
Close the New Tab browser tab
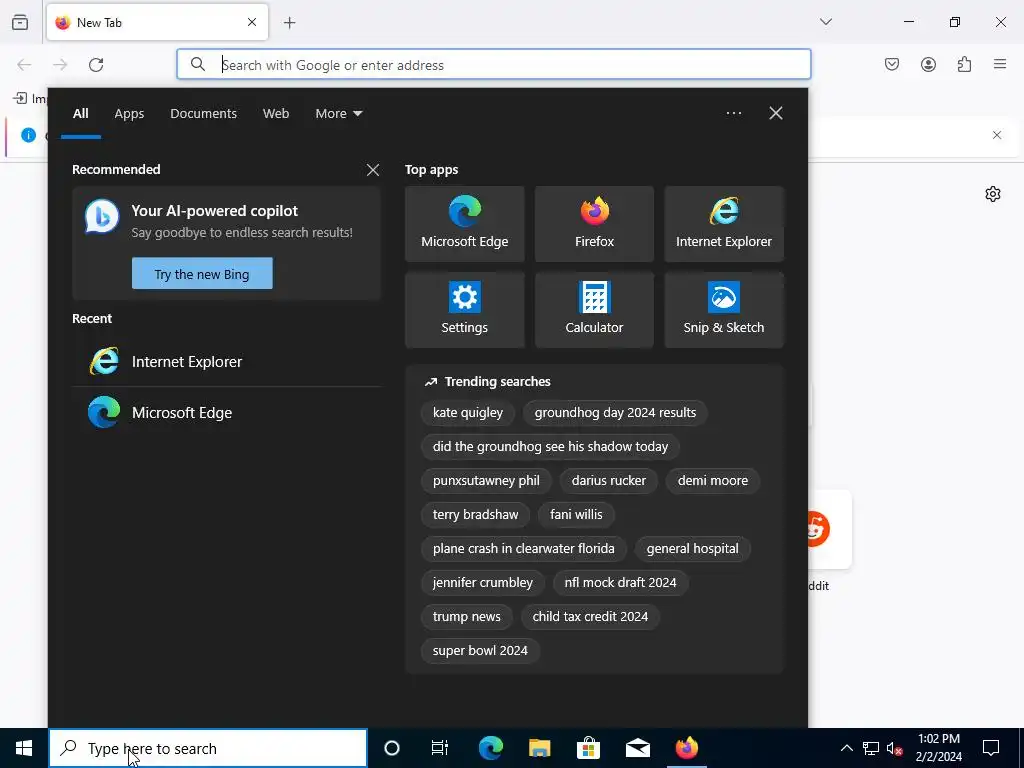click(x=252, y=22)
